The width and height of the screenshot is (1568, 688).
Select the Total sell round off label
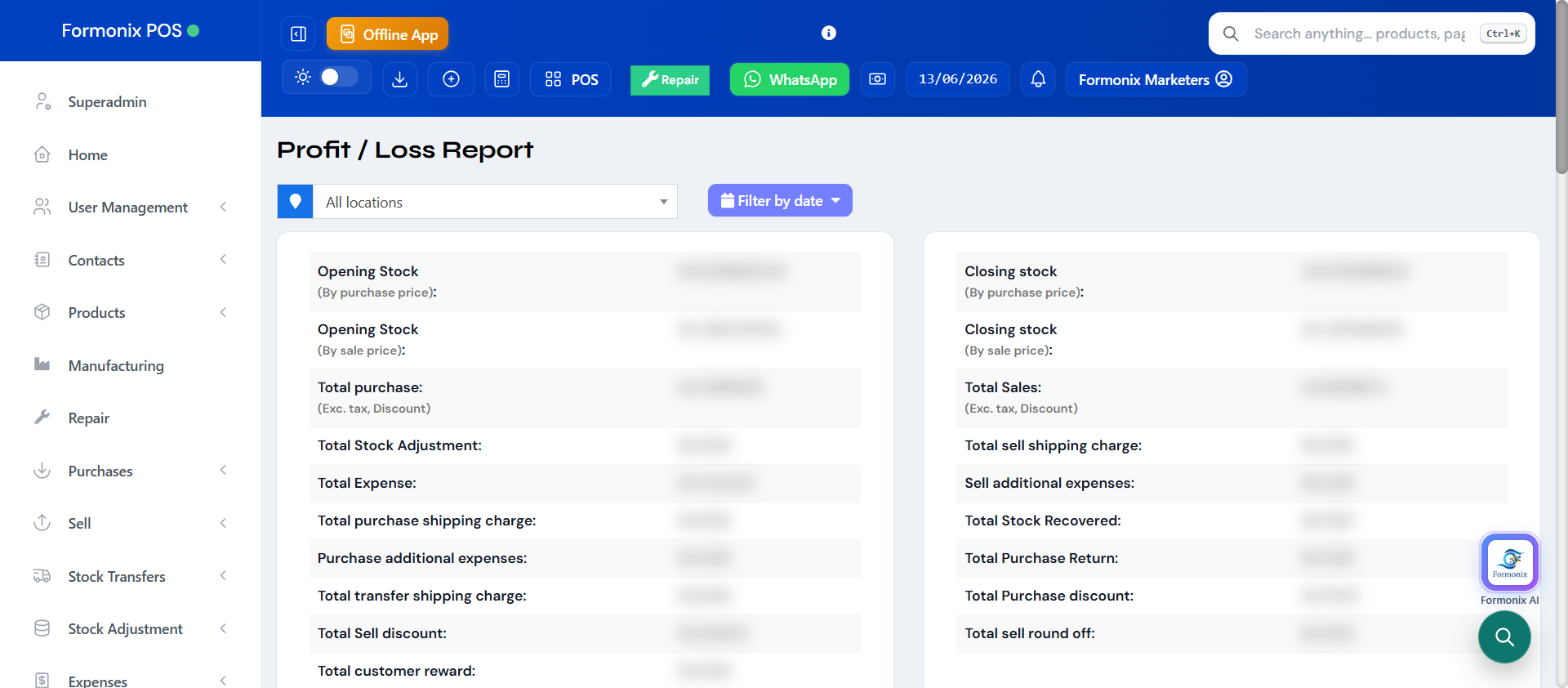1030,633
